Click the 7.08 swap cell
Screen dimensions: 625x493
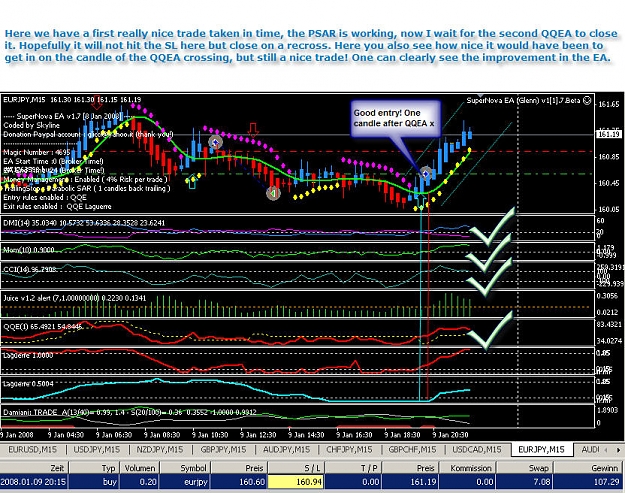coord(525,482)
